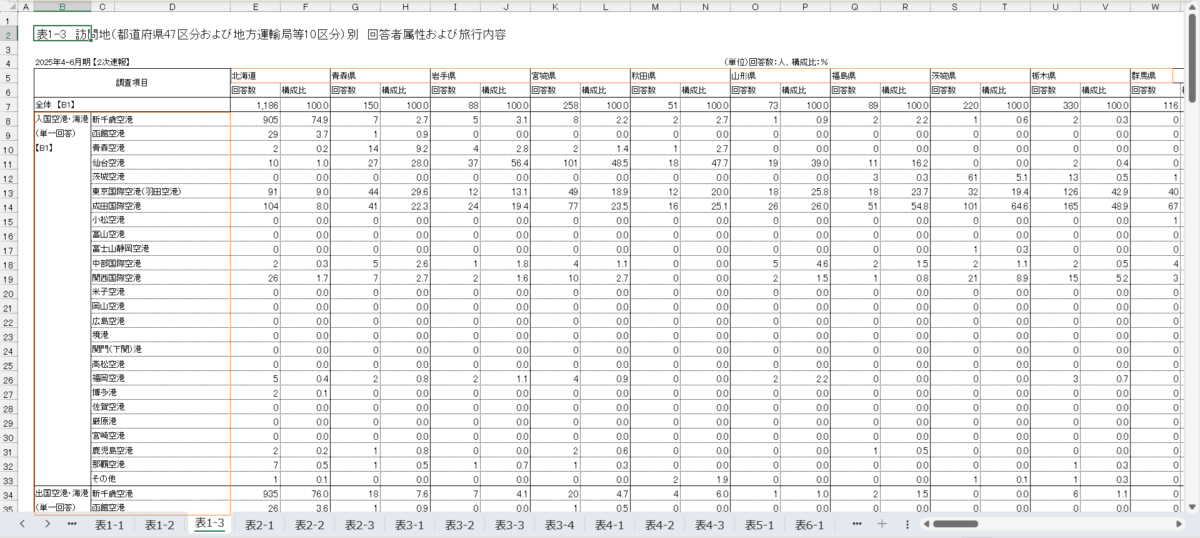Select row 7 header
The height and width of the screenshot is (538, 1200).
point(10,105)
